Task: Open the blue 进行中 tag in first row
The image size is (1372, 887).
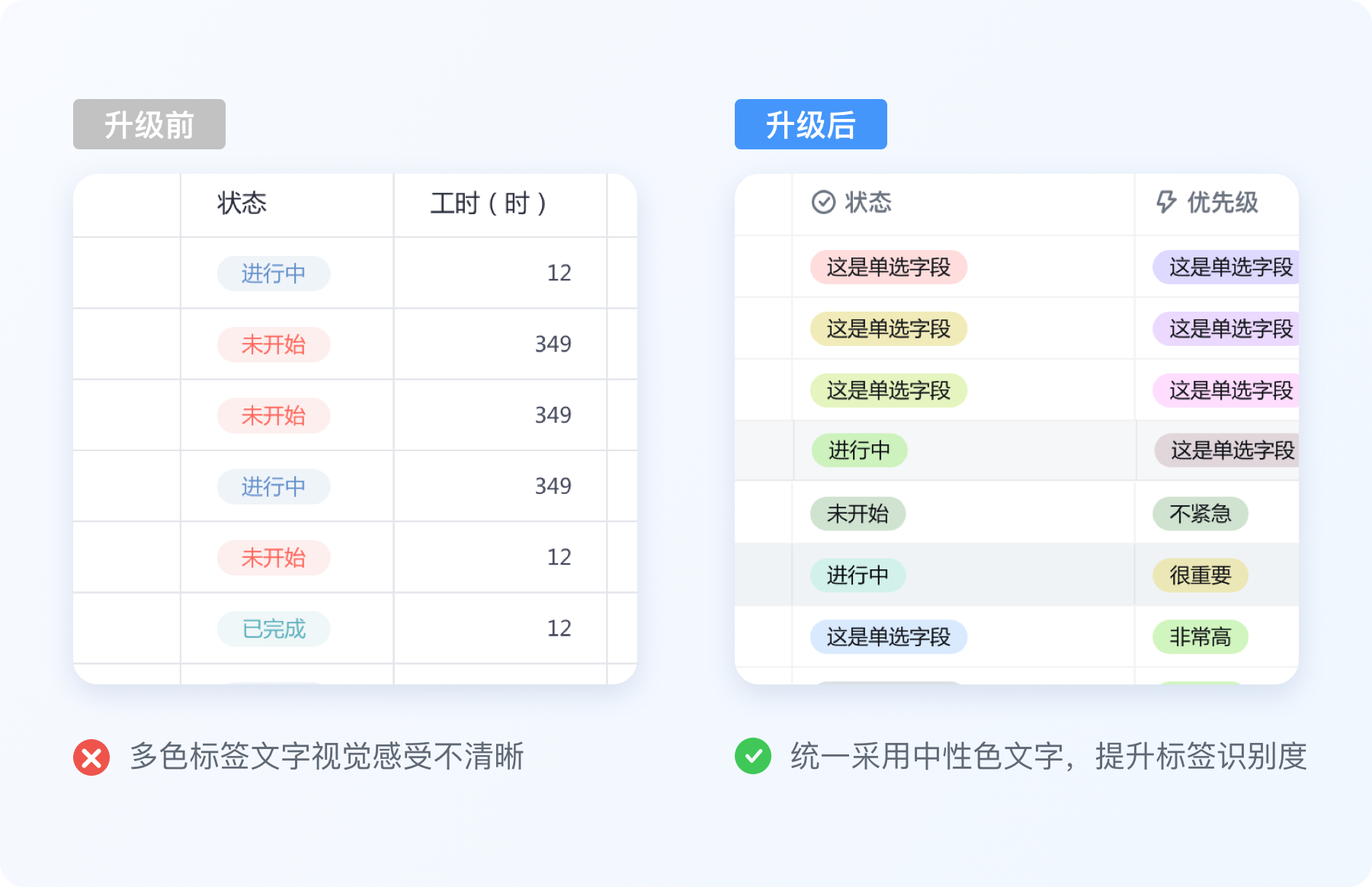Action: [x=274, y=274]
